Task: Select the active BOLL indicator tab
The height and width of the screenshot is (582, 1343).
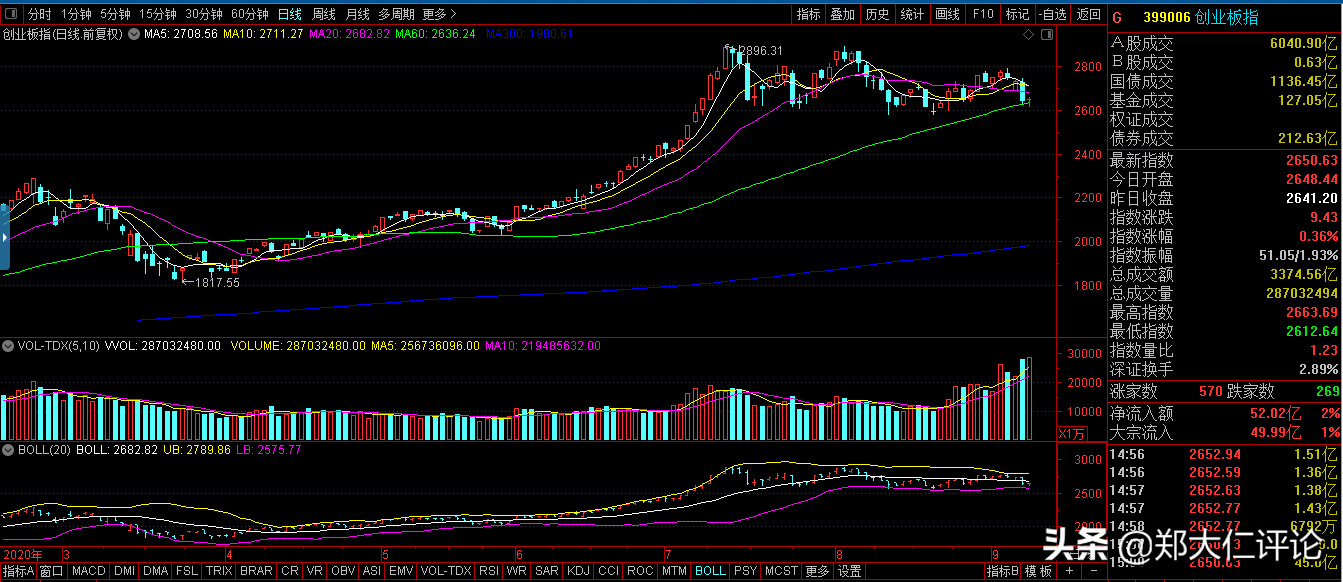Action: pos(709,571)
